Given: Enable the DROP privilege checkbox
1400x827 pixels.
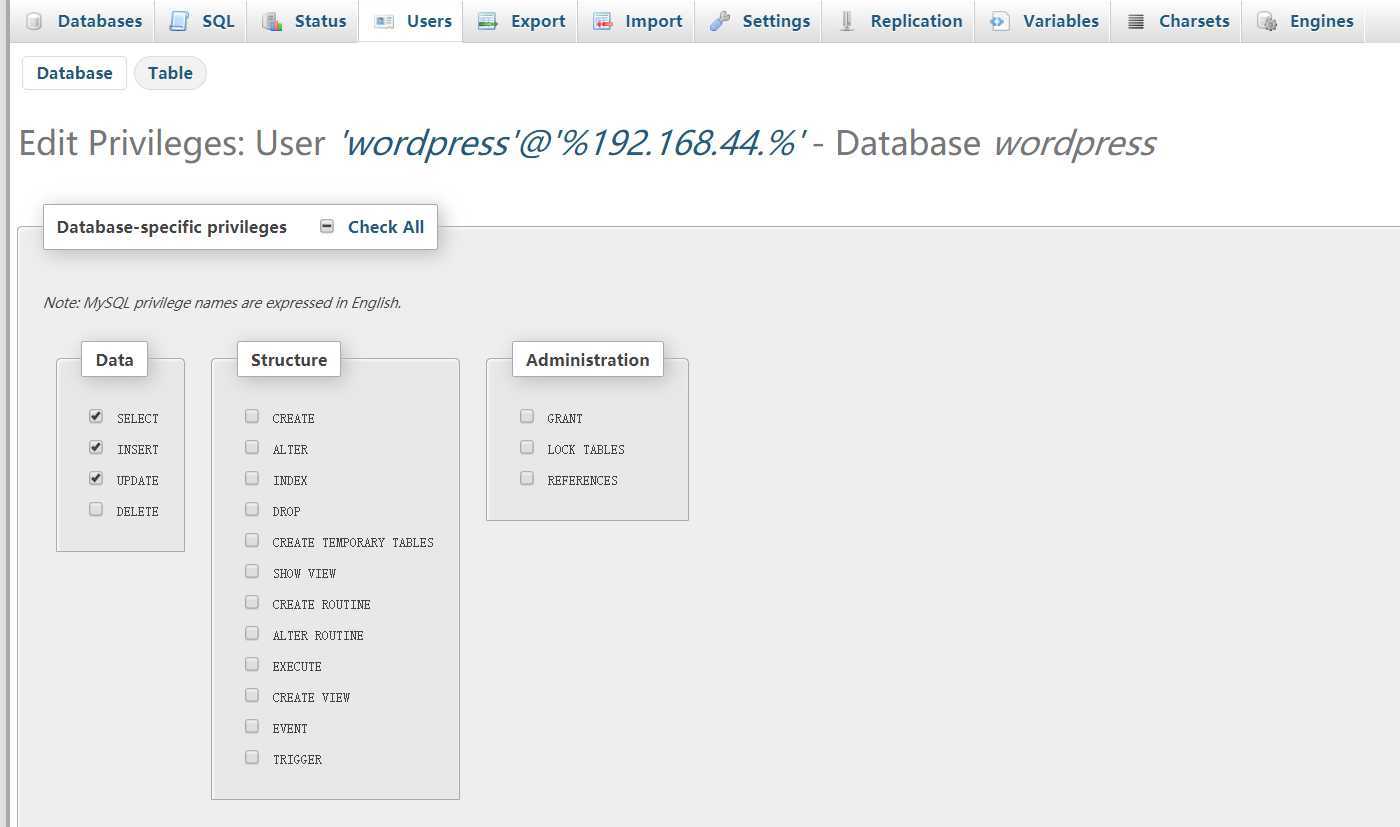Looking at the screenshot, I should tap(252, 509).
